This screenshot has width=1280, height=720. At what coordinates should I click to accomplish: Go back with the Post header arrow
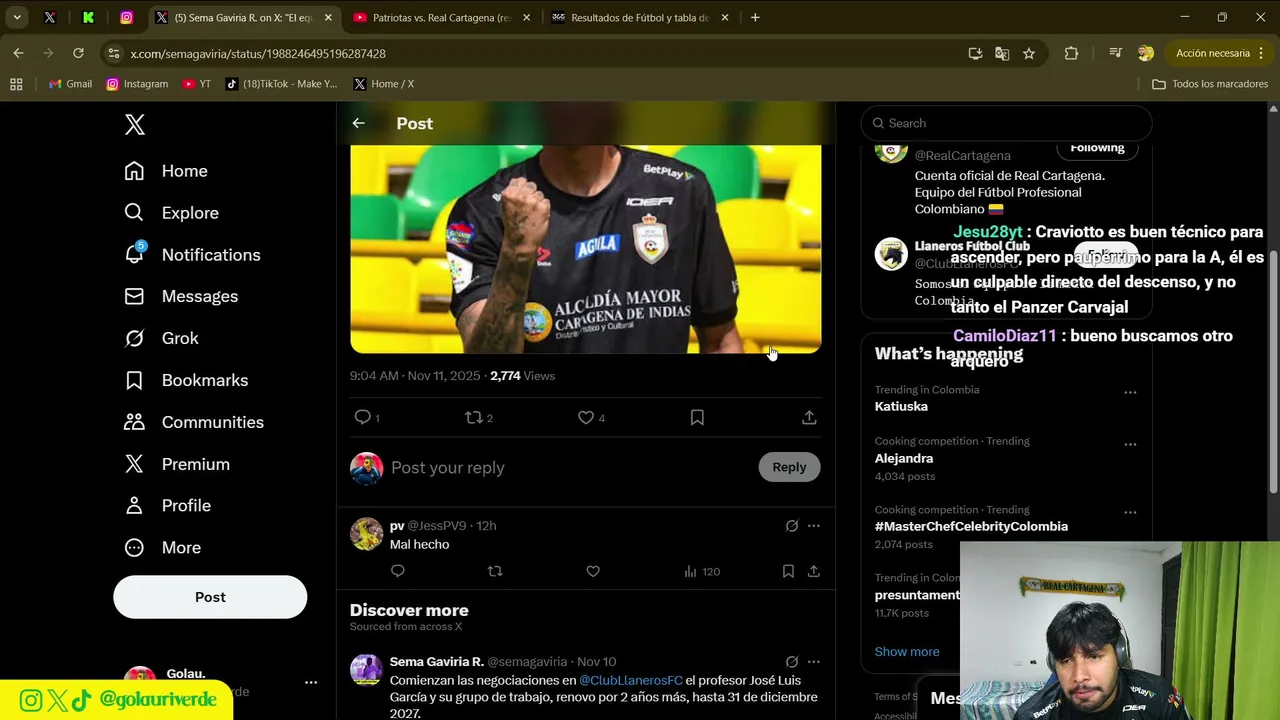(x=358, y=123)
